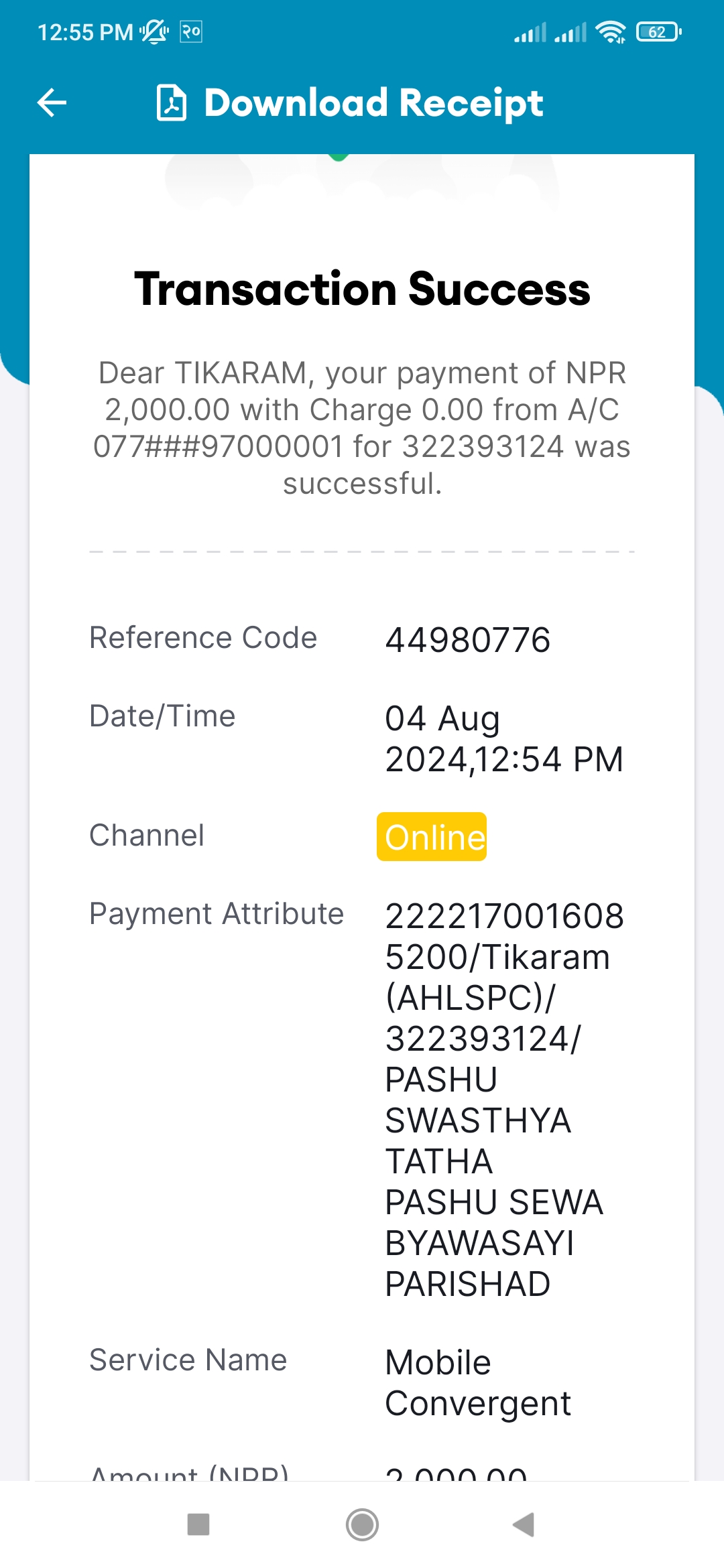Tap the Android Home navigation button
Viewport: 724px width, 1568px height.
point(362,1524)
